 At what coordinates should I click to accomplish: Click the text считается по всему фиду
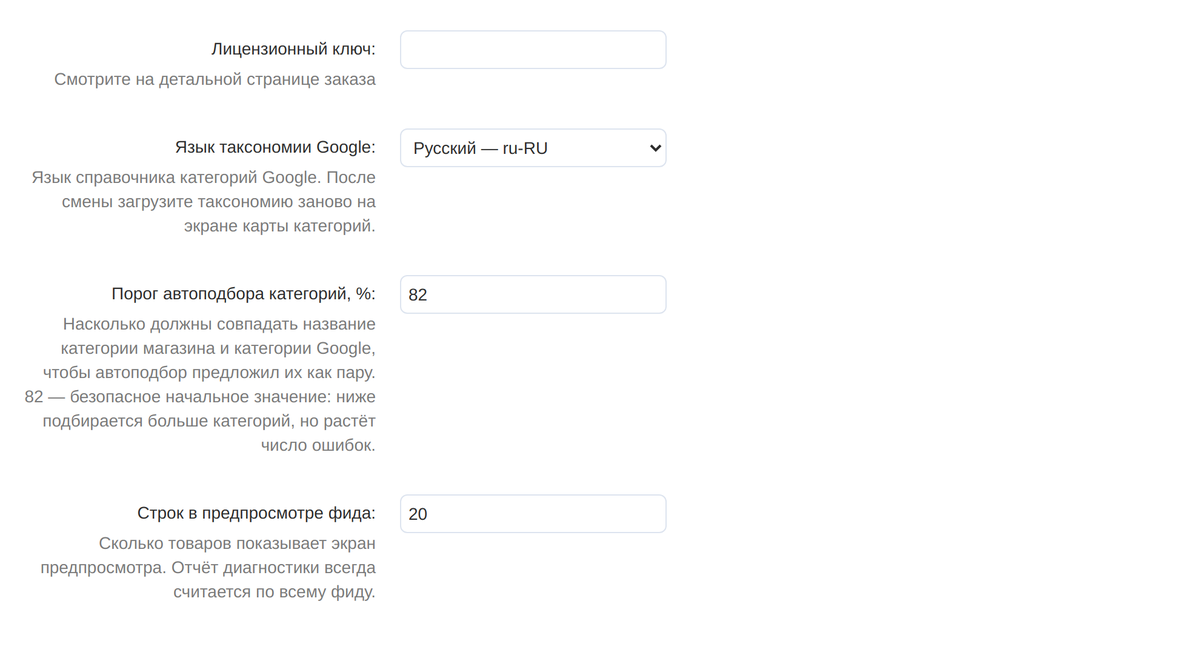tap(274, 592)
